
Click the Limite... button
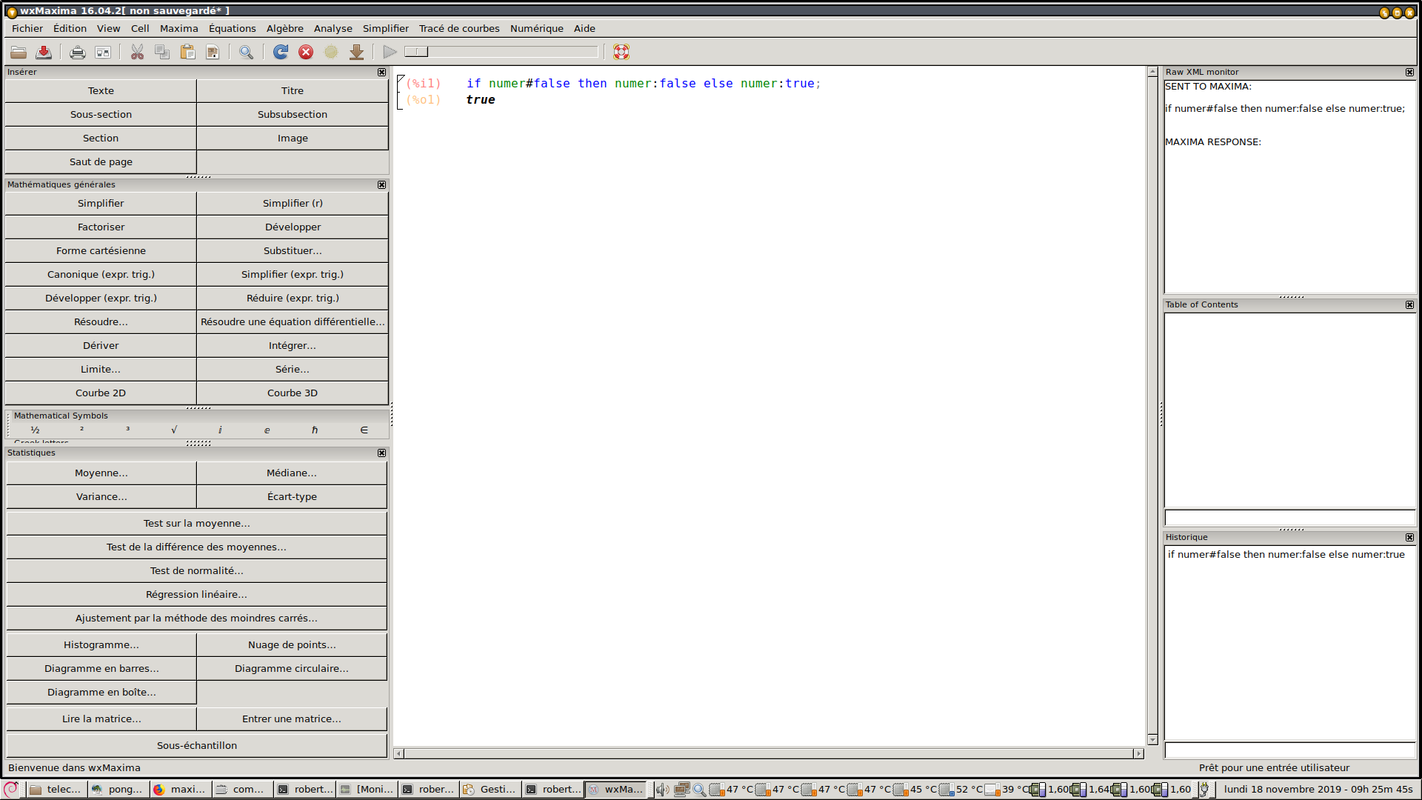pyautogui.click(x=101, y=369)
